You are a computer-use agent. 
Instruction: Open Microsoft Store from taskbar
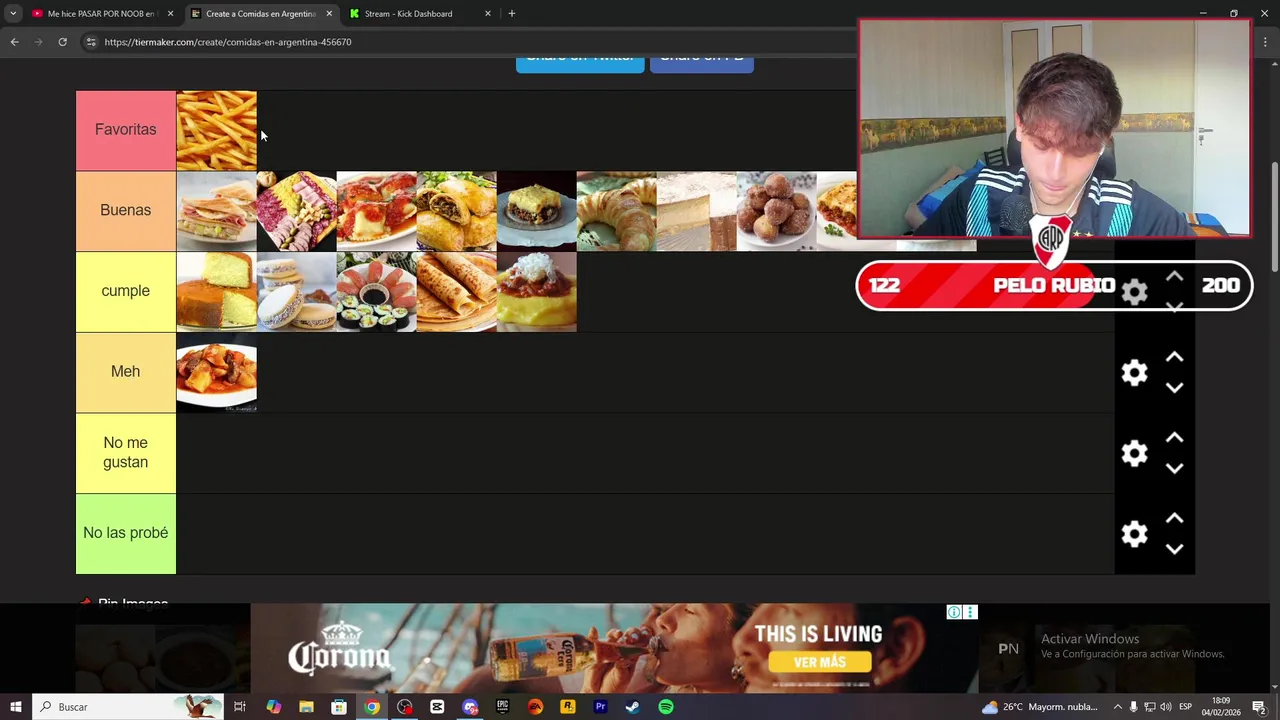pyautogui.click(x=339, y=707)
